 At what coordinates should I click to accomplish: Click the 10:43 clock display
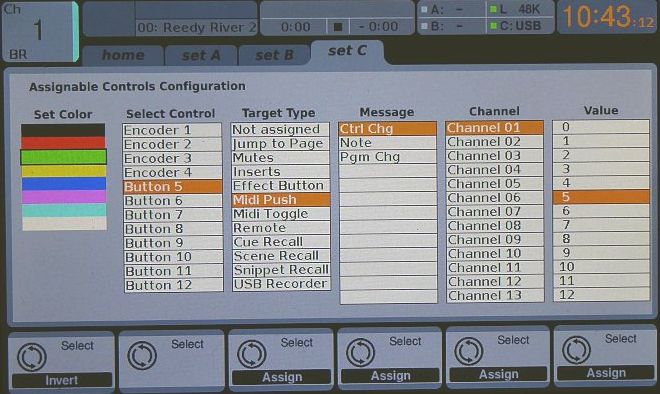click(x=607, y=18)
